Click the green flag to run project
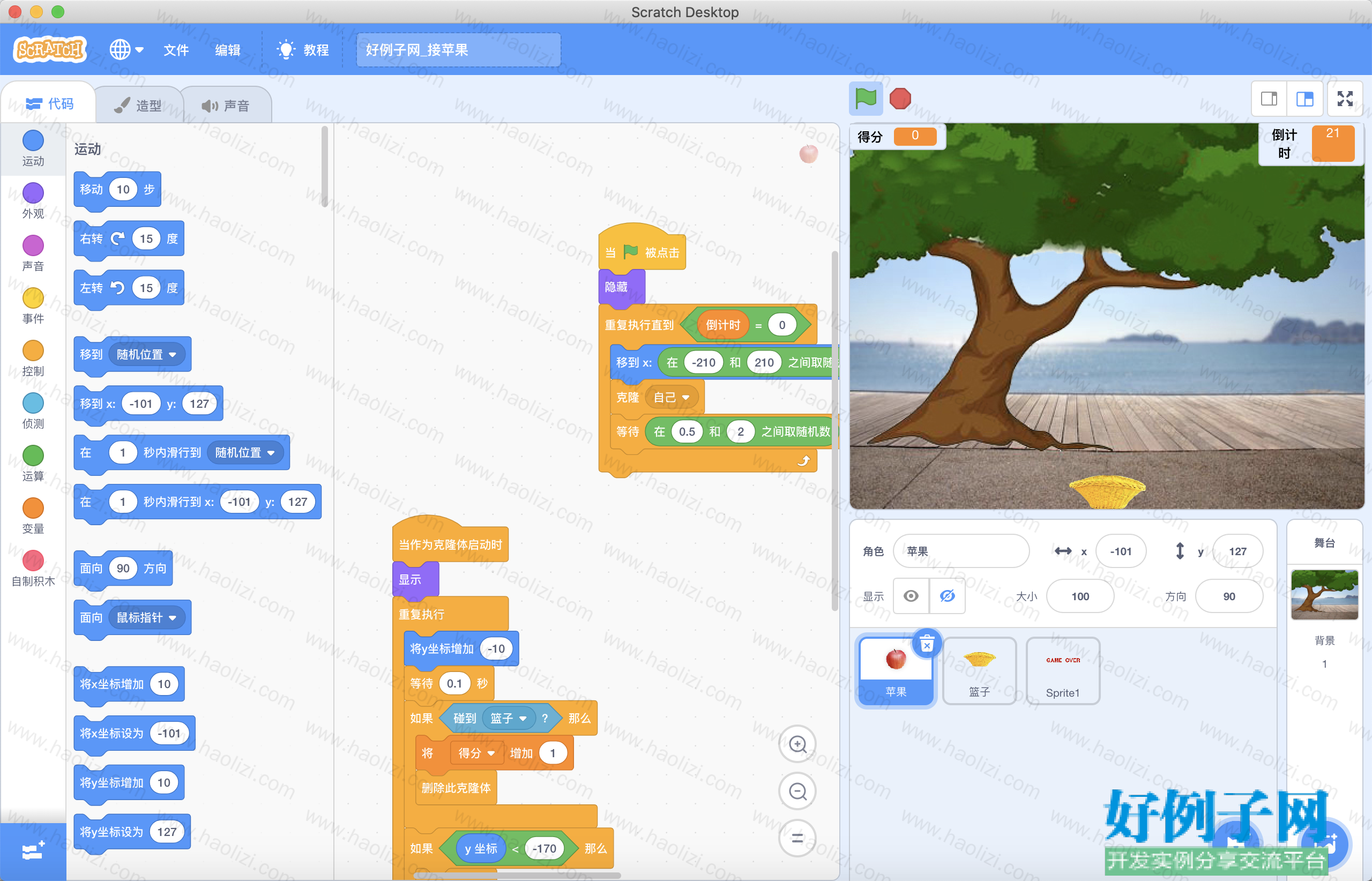This screenshot has width=1372, height=881. coord(865,99)
